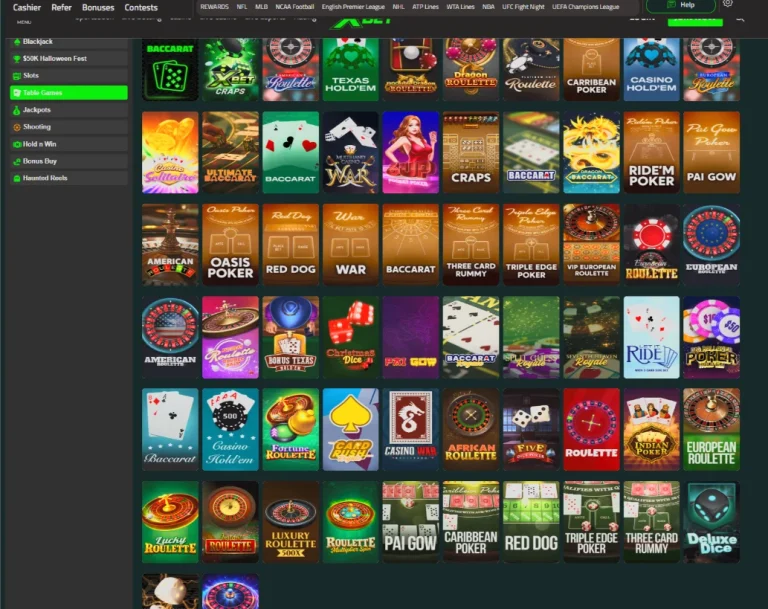This screenshot has width=768, height=609.
Task: Open the Bonuses menu item
Action: (98, 7)
